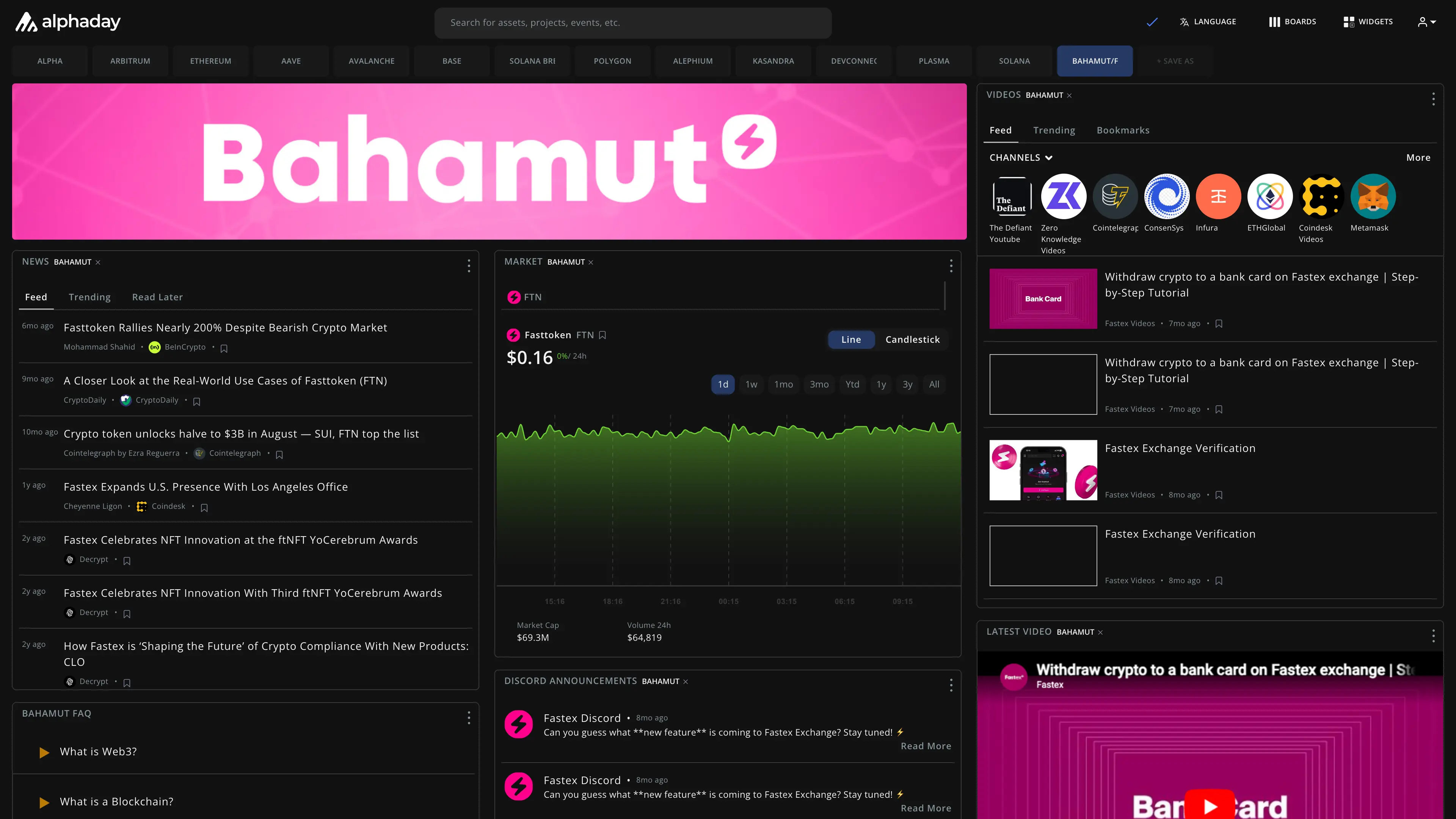Set chart range to 1w
Viewport: 1456px width, 819px height.
click(751, 384)
